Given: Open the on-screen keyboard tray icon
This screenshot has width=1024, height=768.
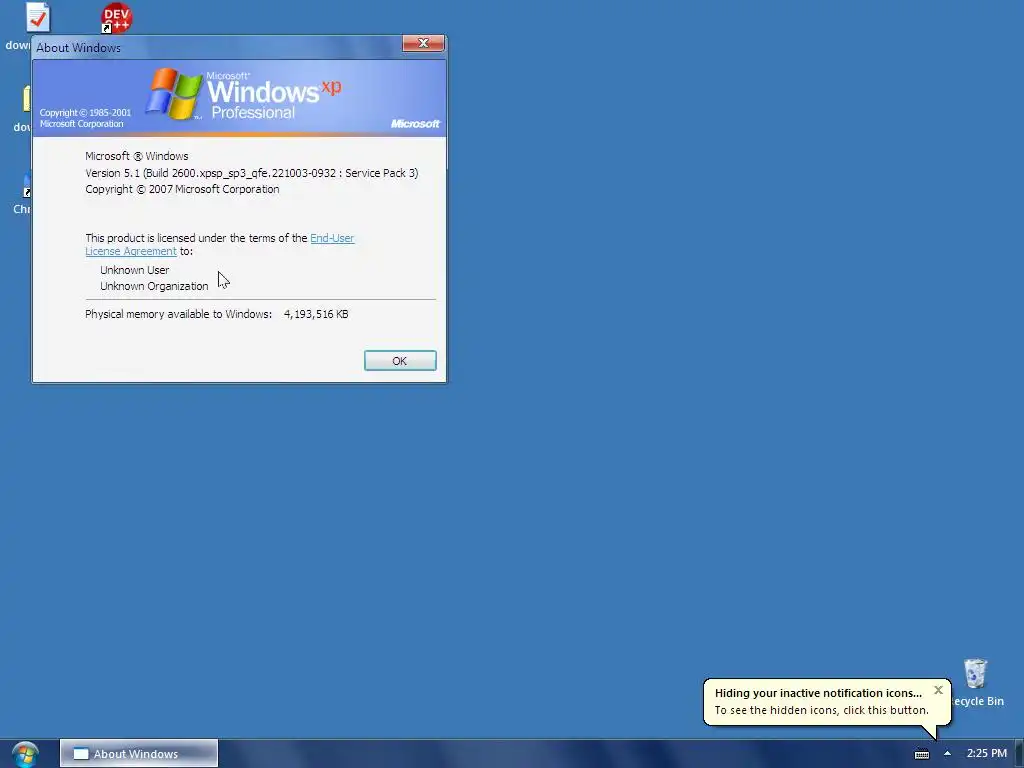Looking at the screenshot, I should coord(921,754).
